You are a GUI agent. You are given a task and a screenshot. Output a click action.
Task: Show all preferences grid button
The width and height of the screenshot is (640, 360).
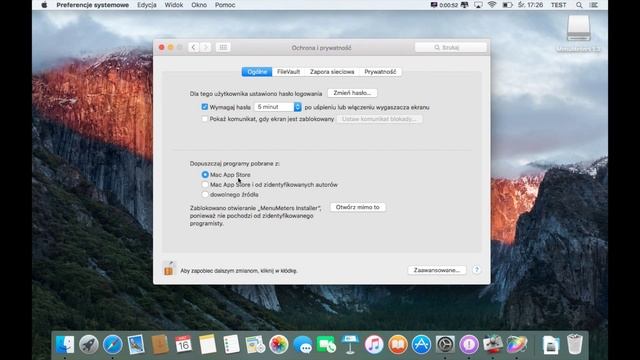(223, 47)
